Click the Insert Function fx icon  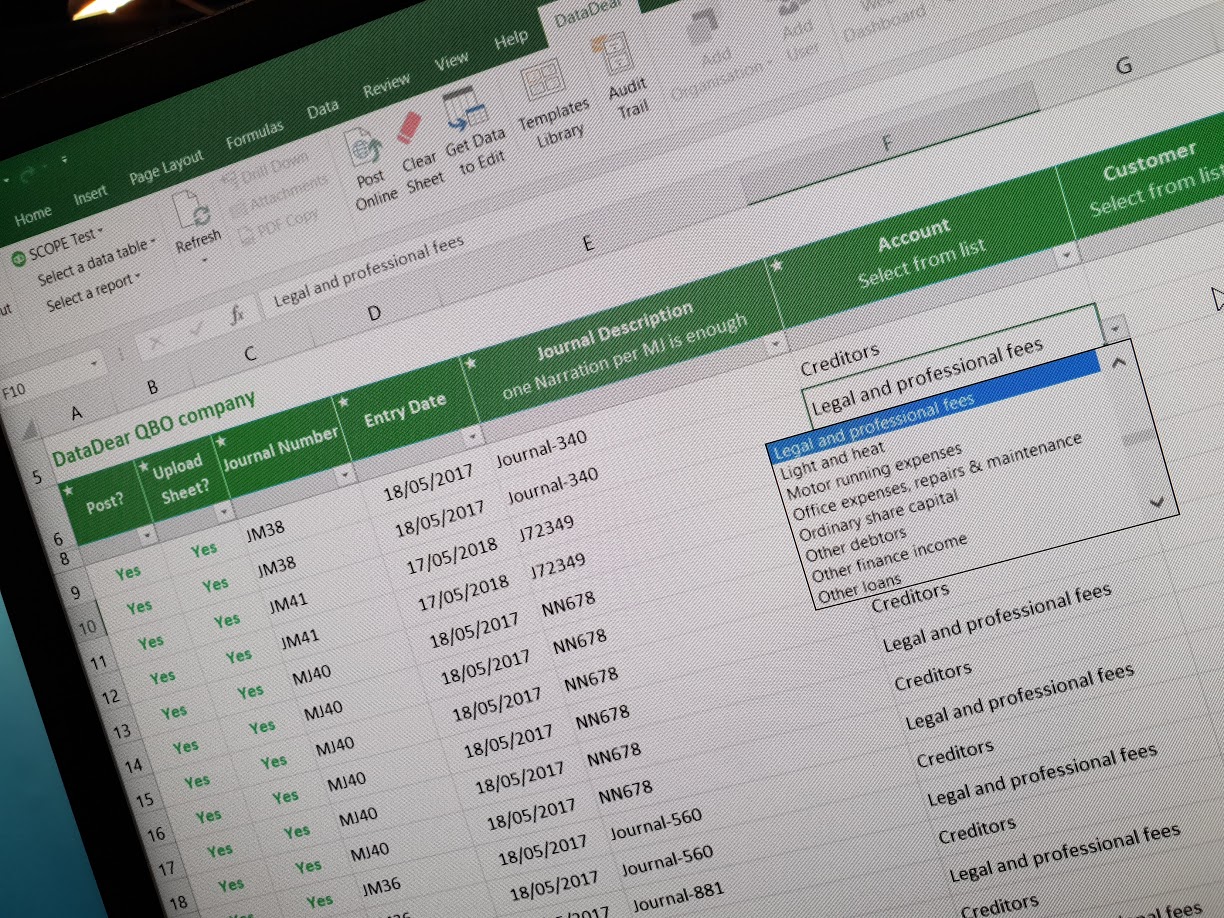tap(237, 316)
